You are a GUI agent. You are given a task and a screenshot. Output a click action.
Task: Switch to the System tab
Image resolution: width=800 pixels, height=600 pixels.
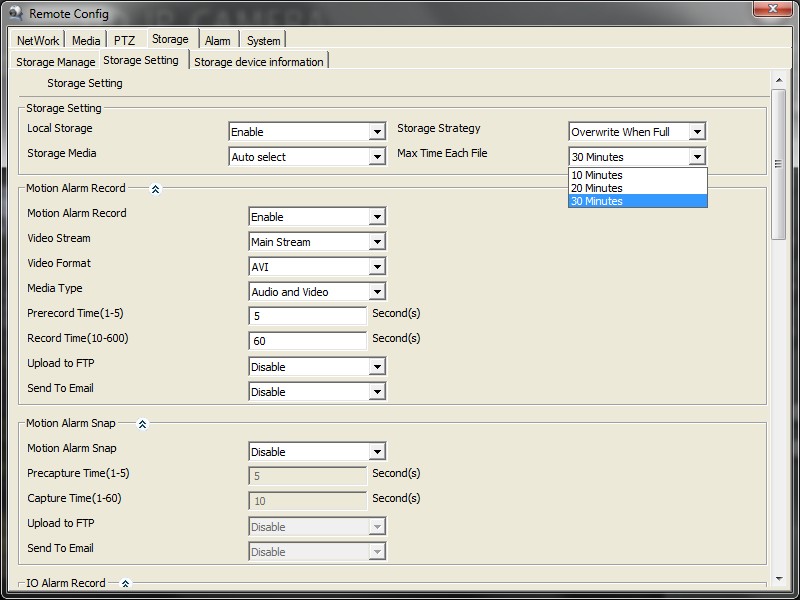[x=264, y=40]
